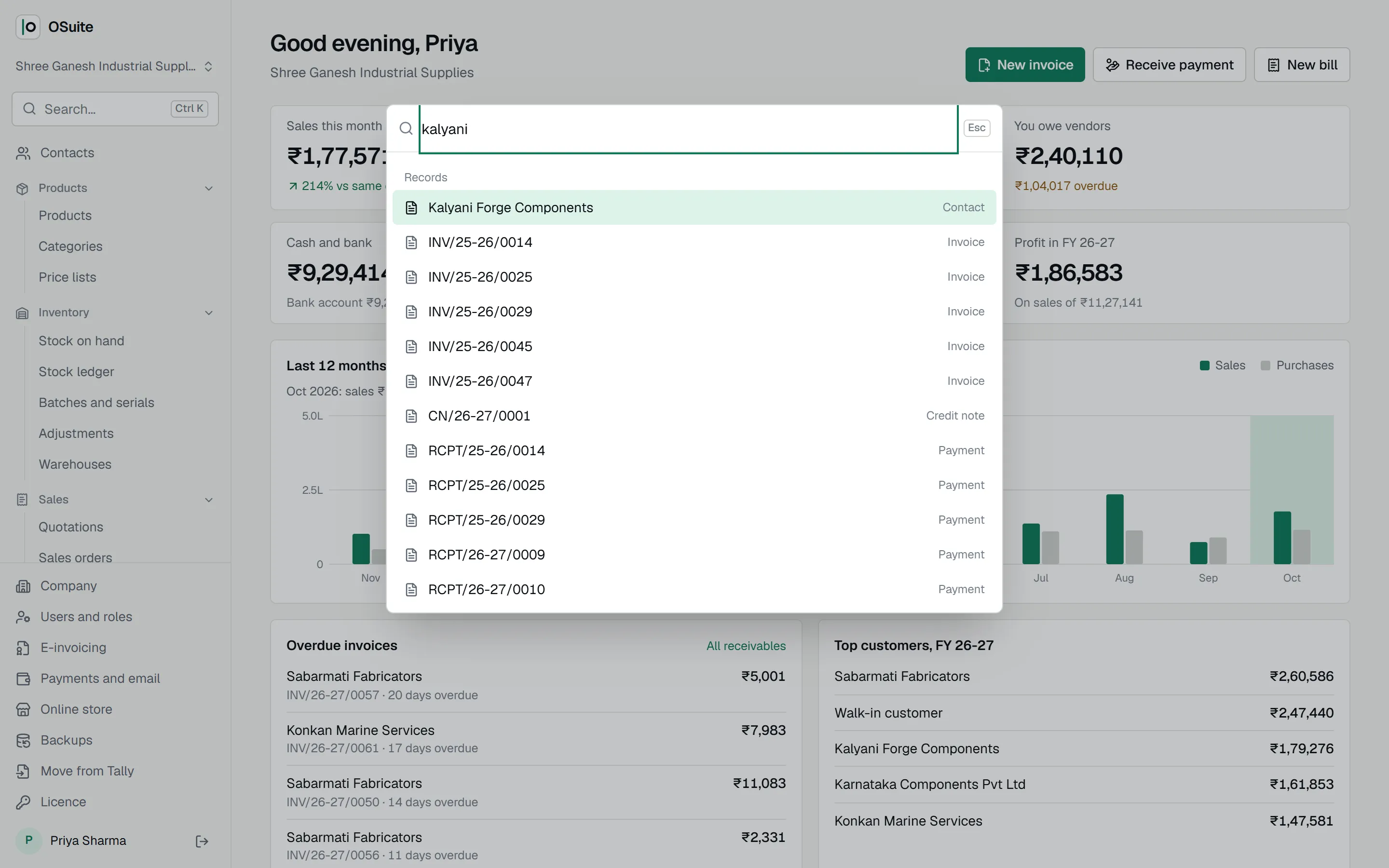Collapse the Products section chevron

209,188
